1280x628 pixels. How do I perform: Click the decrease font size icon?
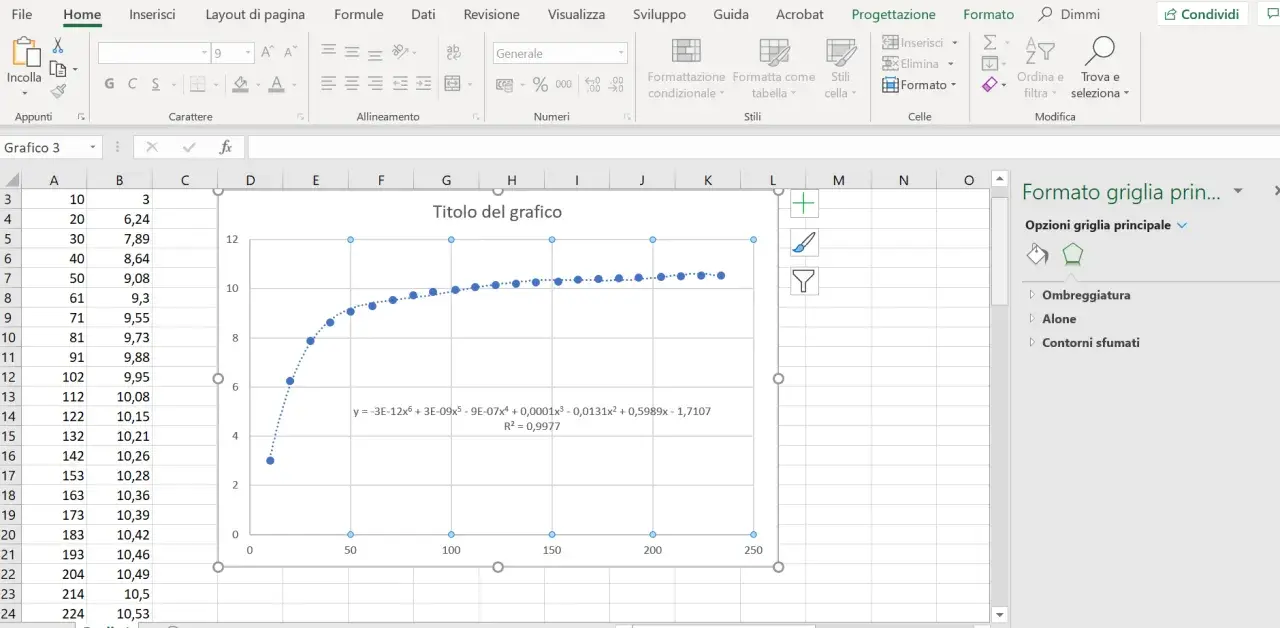pyautogui.click(x=290, y=53)
